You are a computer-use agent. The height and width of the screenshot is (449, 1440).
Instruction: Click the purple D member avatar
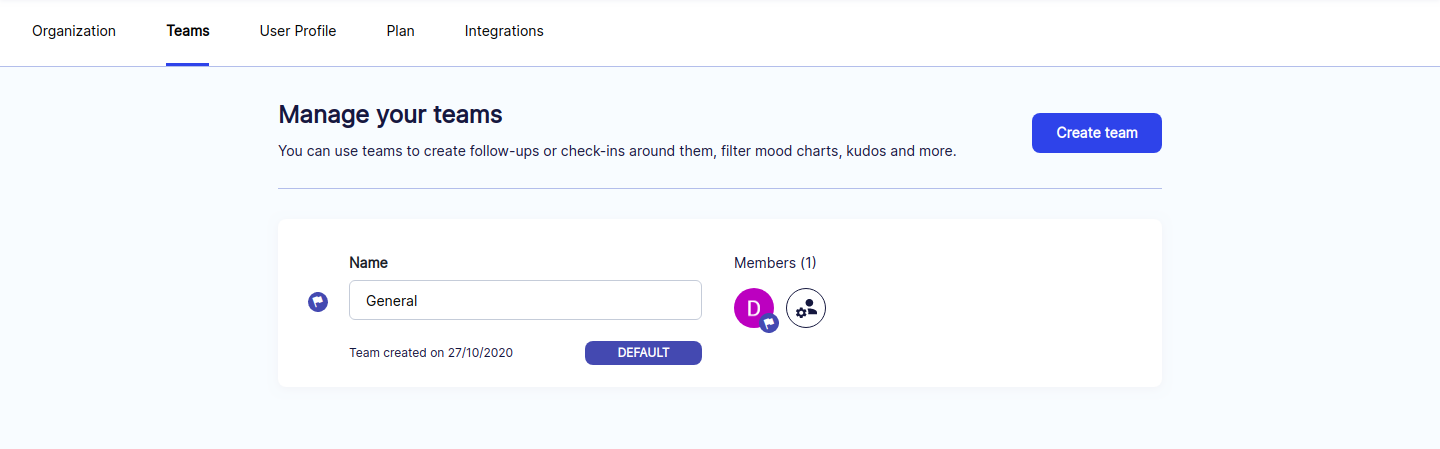(x=753, y=307)
